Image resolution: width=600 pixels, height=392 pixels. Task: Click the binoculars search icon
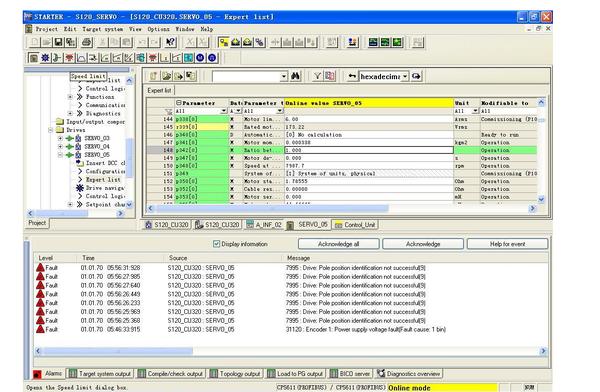295,76
